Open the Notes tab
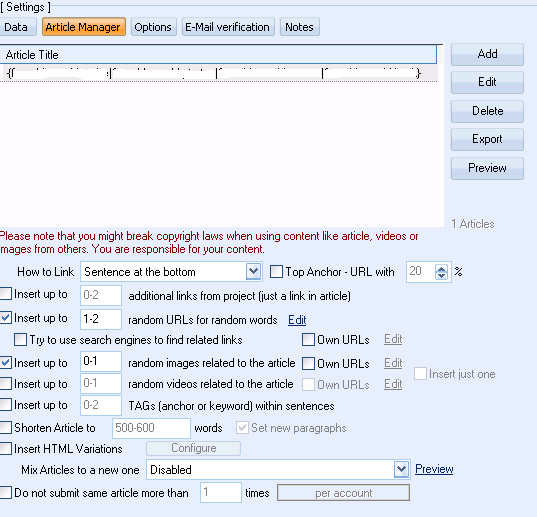This screenshot has height=517, width=537. point(300,27)
